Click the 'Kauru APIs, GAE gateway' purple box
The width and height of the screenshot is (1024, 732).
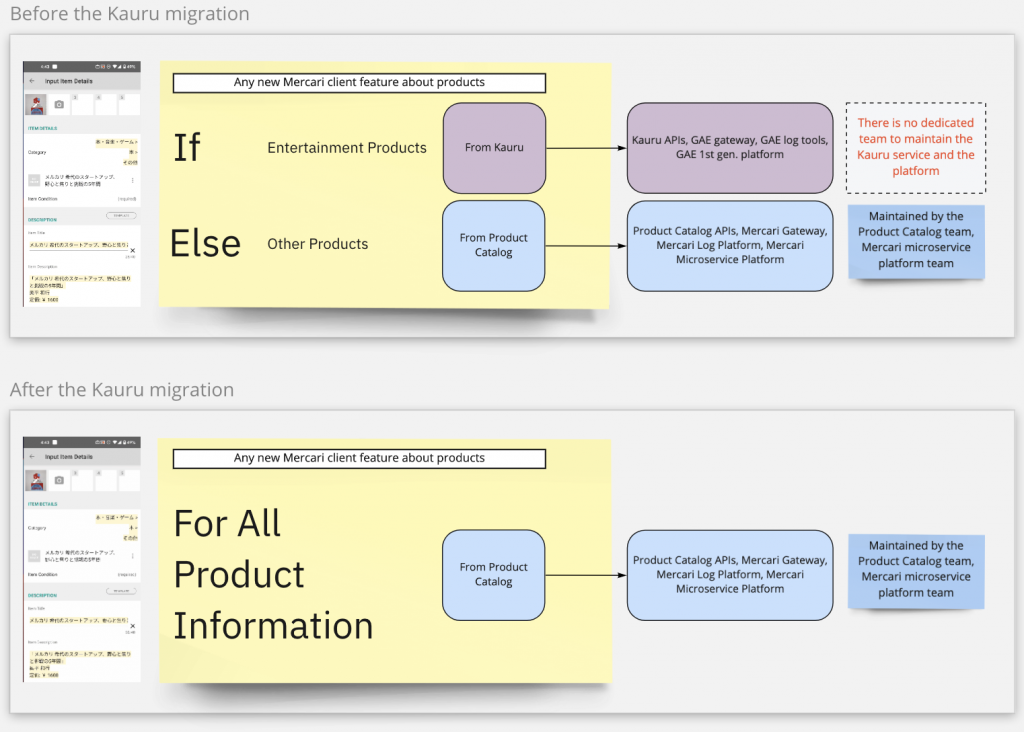(x=730, y=148)
